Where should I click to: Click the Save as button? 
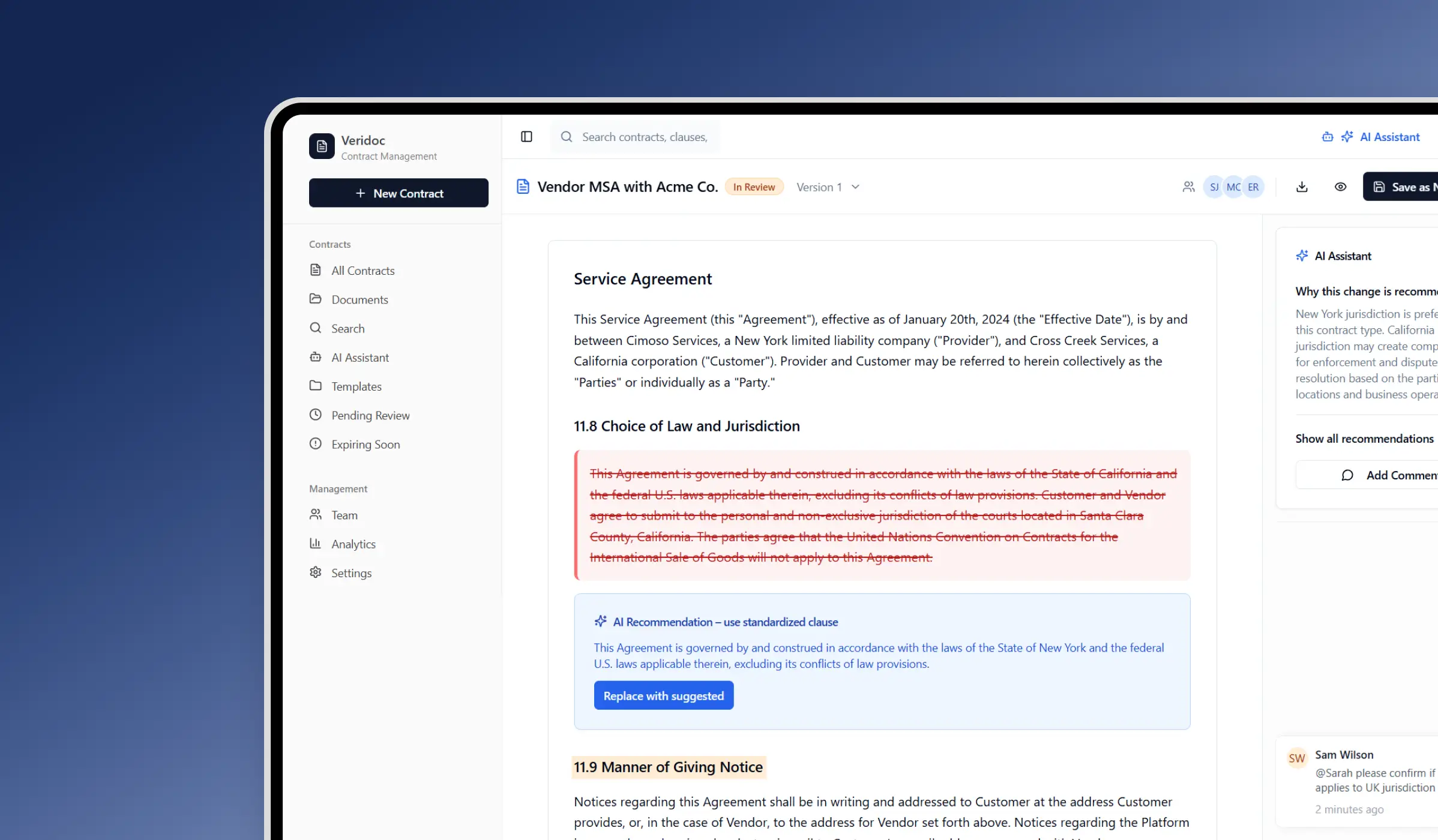(x=1401, y=187)
